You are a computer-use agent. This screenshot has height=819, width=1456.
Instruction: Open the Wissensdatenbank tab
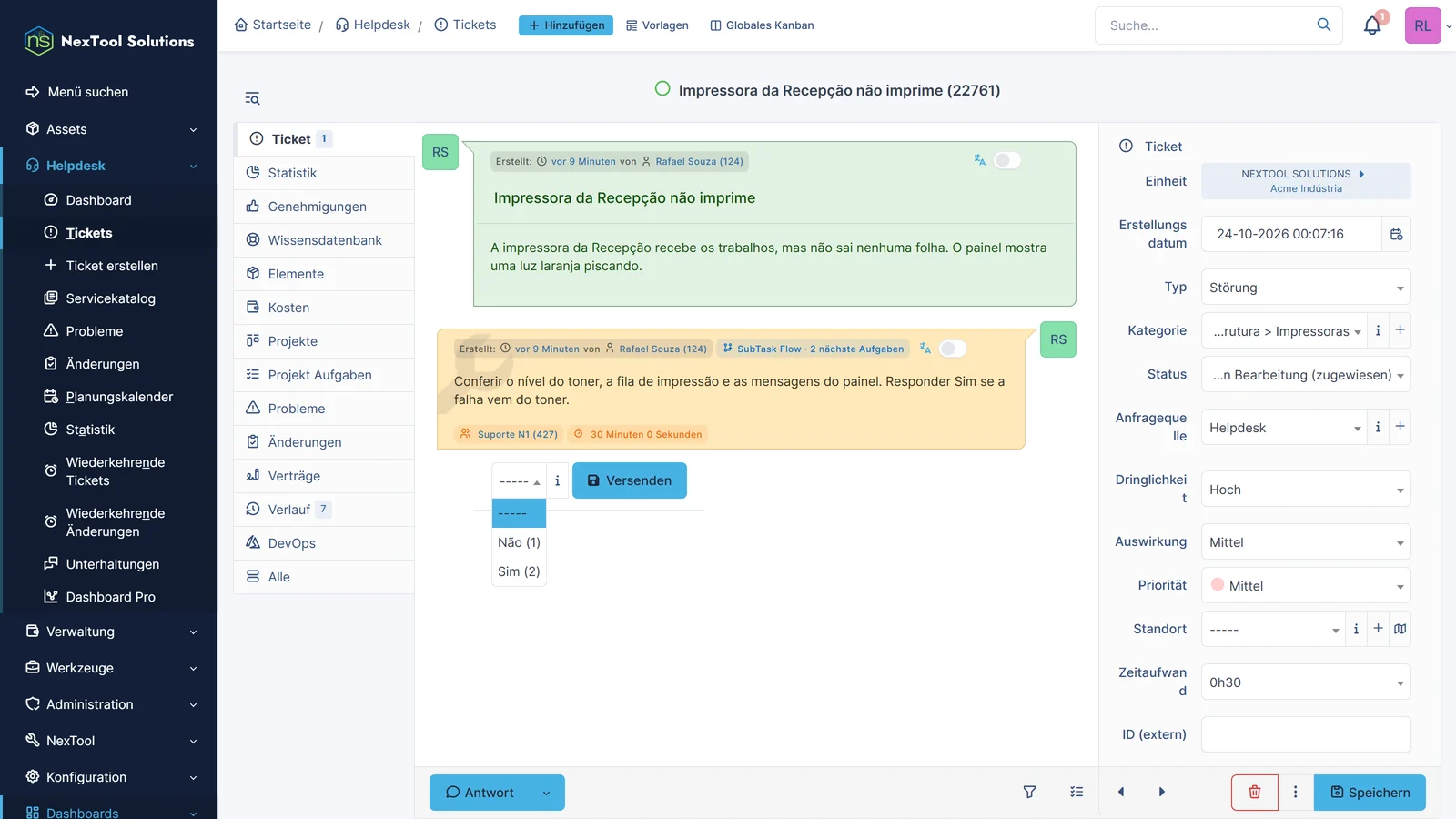pyautogui.click(x=324, y=240)
